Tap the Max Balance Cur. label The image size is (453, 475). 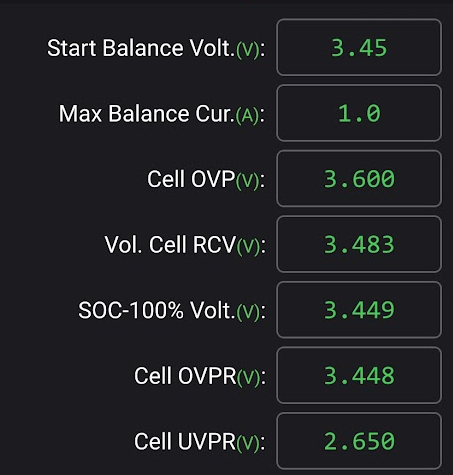pyautogui.click(x=147, y=114)
